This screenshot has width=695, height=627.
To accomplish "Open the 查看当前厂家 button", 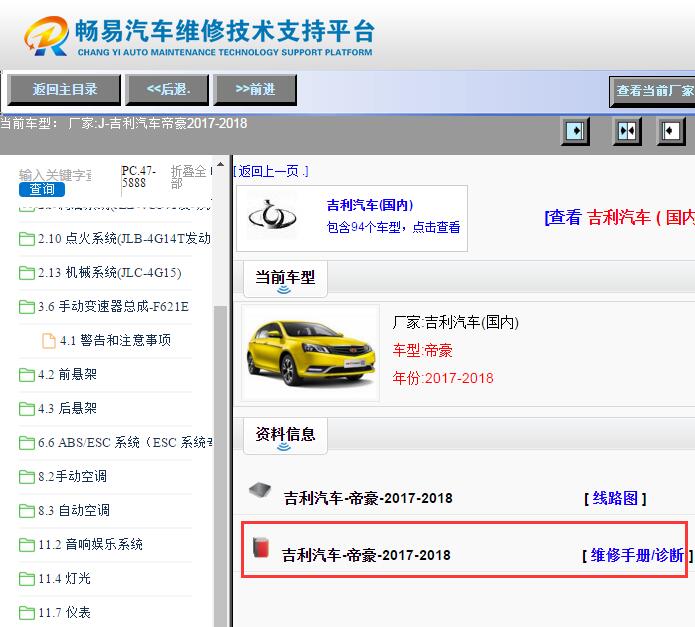I will coord(652,91).
